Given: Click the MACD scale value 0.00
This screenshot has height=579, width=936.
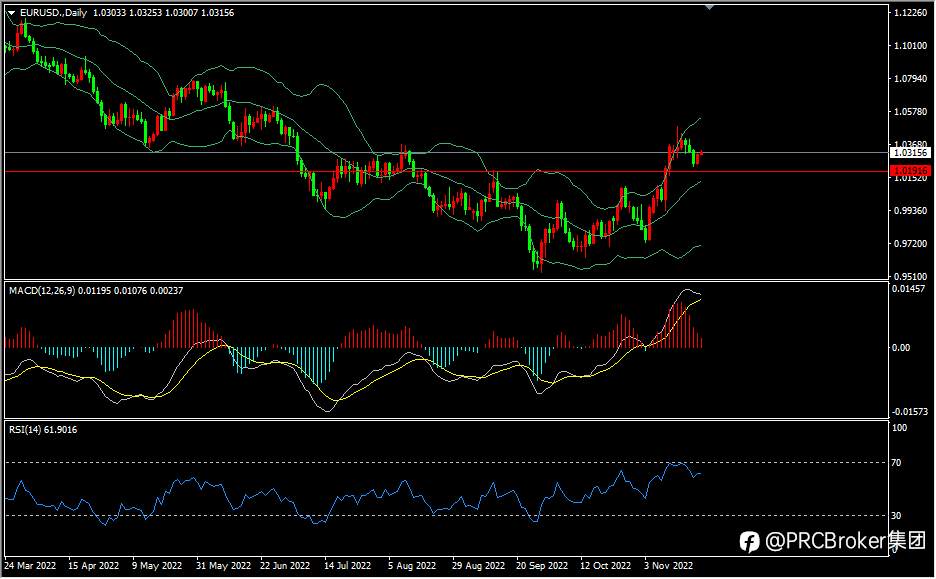Looking at the screenshot, I should 901,348.
